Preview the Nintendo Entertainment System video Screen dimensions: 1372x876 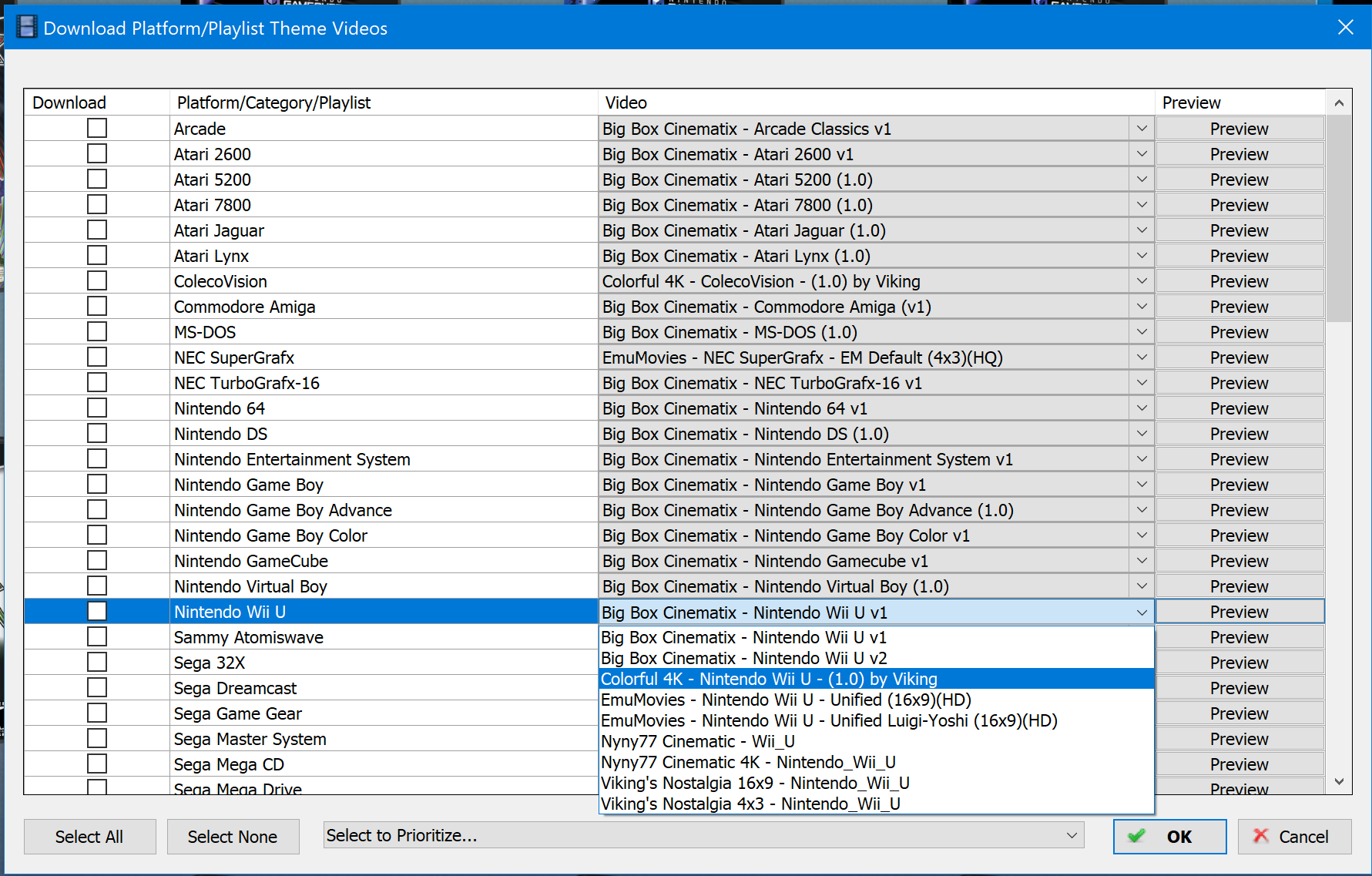[x=1239, y=459]
